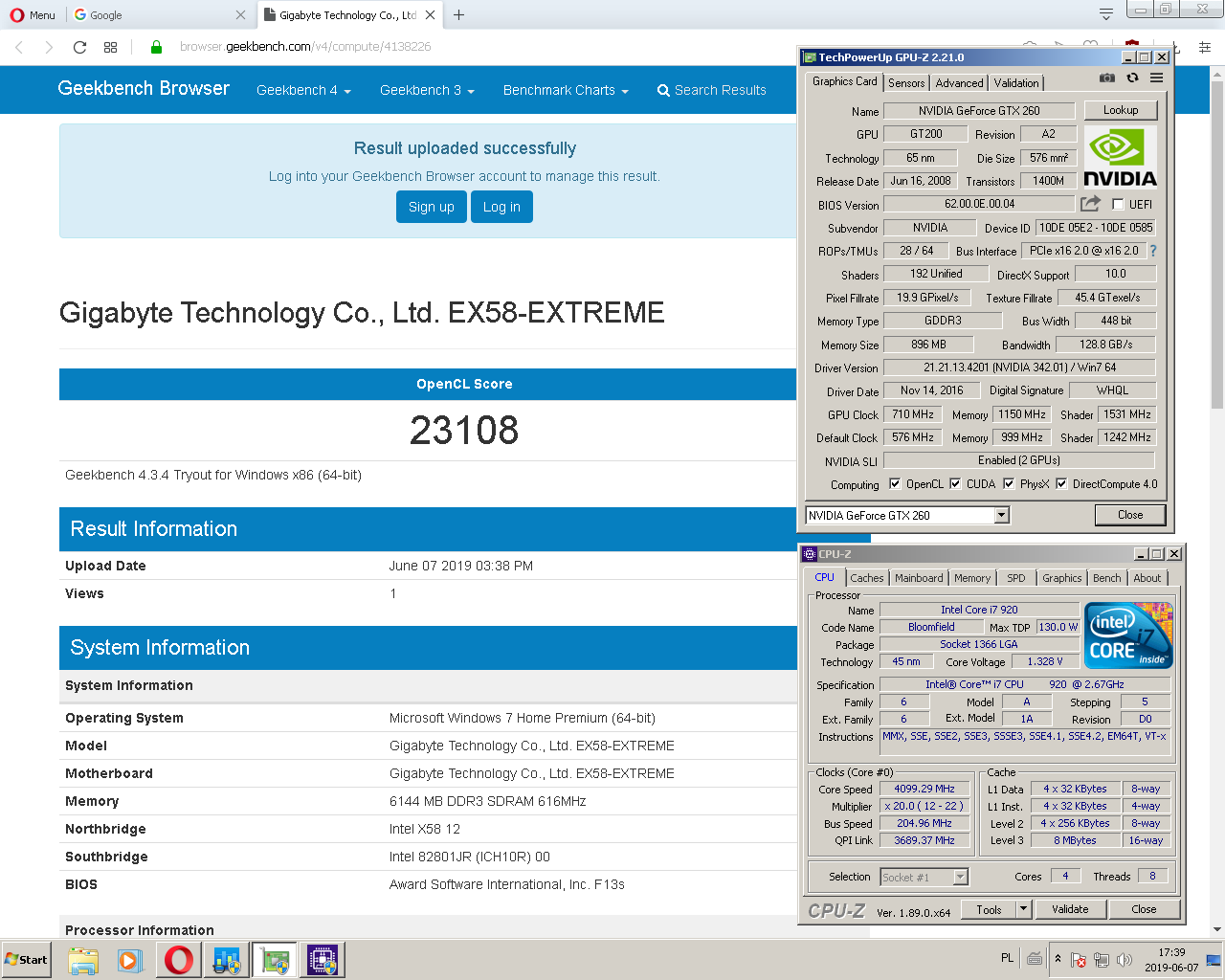The width and height of the screenshot is (1225, 980).
Task: Open the Speed Dial grid icon
Action: tap(110, 47)
